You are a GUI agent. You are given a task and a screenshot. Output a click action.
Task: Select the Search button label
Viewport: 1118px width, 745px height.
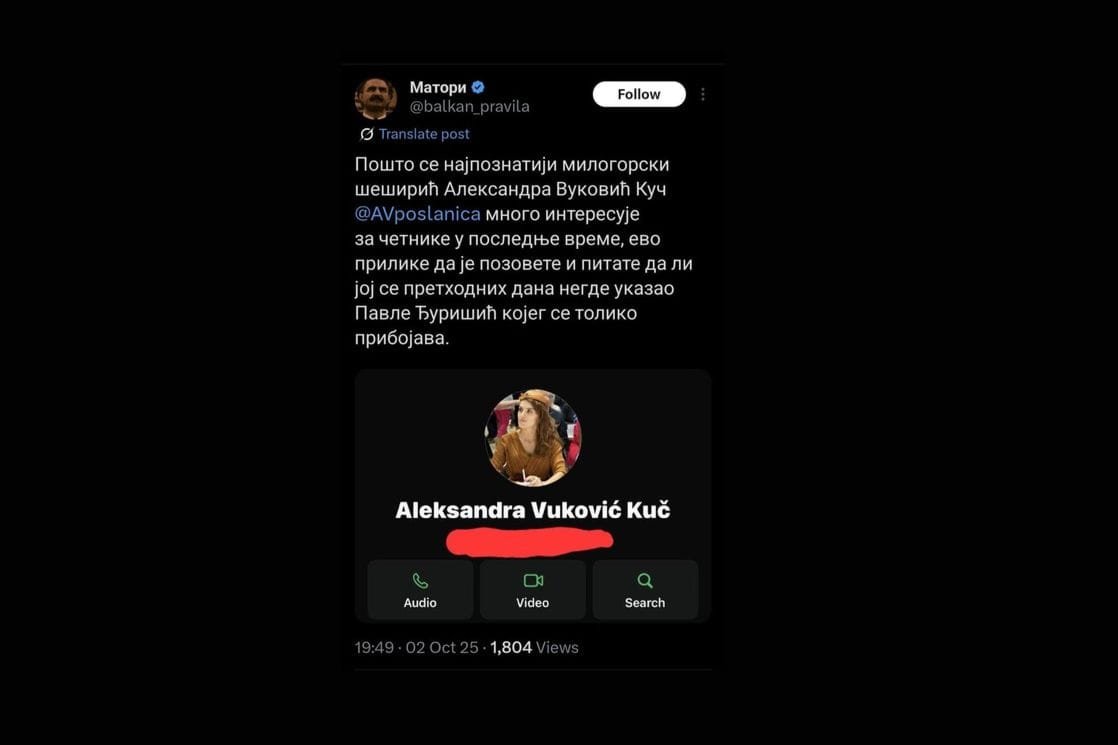tap(645, 602)
